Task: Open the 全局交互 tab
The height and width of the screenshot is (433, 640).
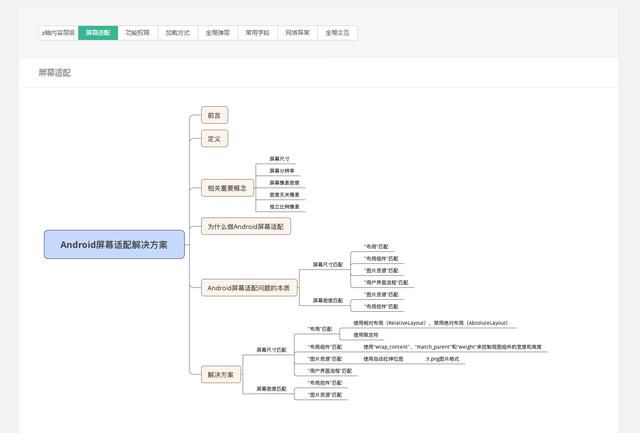Action: [338, 33]
